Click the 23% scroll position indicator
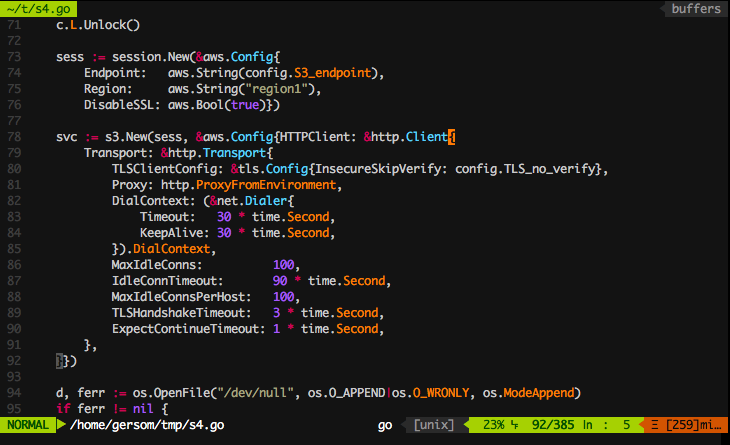Image resolution: width=730 pixels, height=445 pixels. [x=493, y=425]
